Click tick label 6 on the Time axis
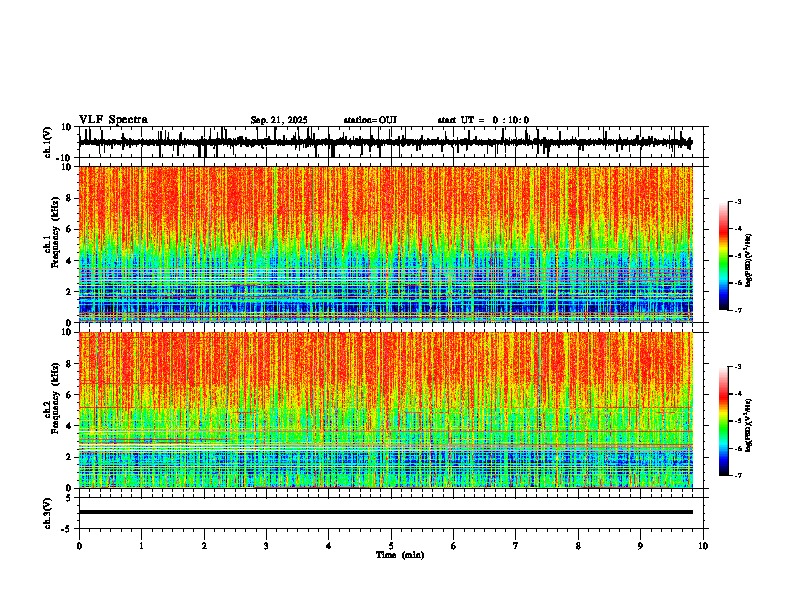This screenshot has height=612, width=792. point(454,546)
